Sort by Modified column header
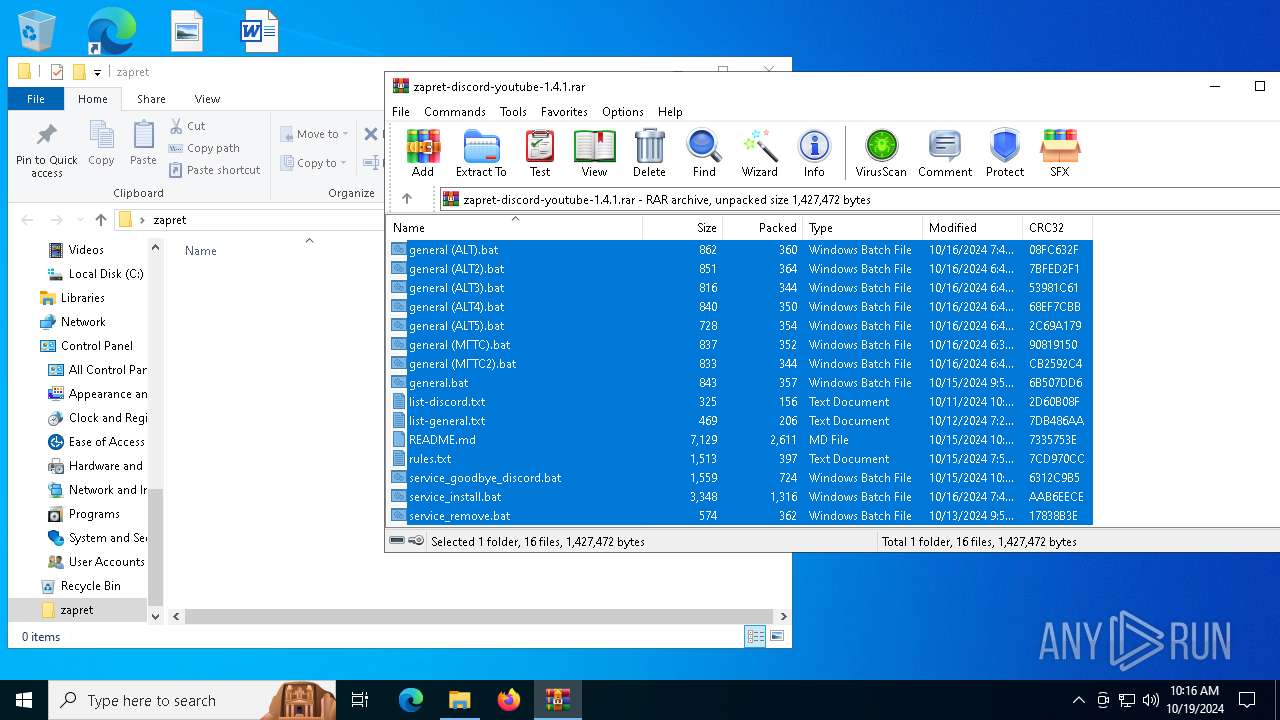This screenshot has height=720, width=1280. (x=972, y=228)
